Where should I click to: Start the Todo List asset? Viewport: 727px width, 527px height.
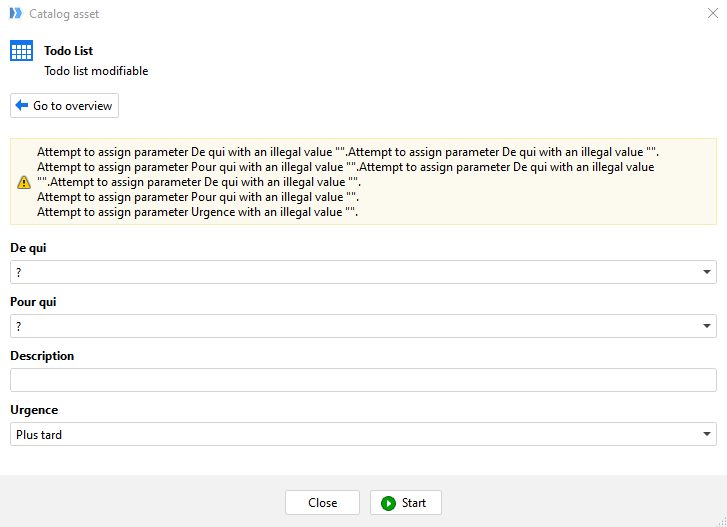click(406, 503)
